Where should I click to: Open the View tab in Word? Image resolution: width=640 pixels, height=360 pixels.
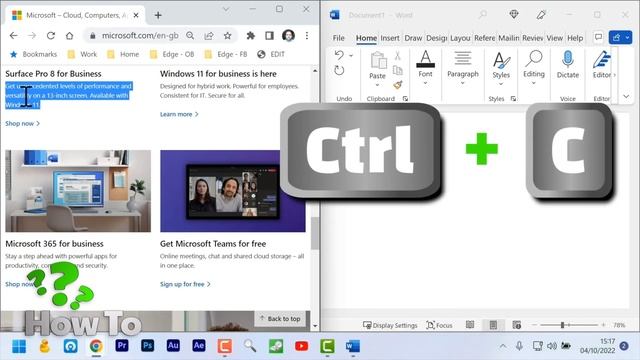[x=554, y=38]
